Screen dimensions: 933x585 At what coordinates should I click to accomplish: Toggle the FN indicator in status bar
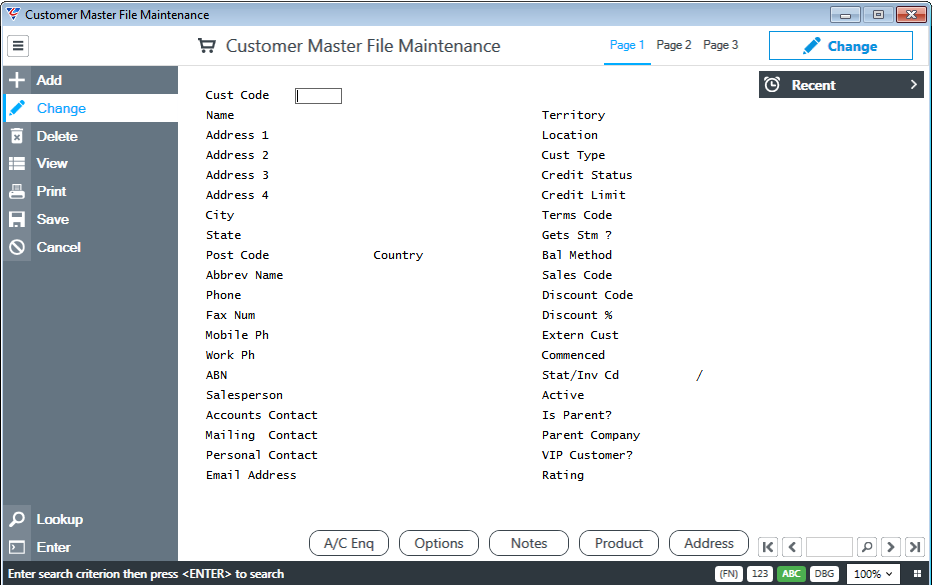pos(728,574)
